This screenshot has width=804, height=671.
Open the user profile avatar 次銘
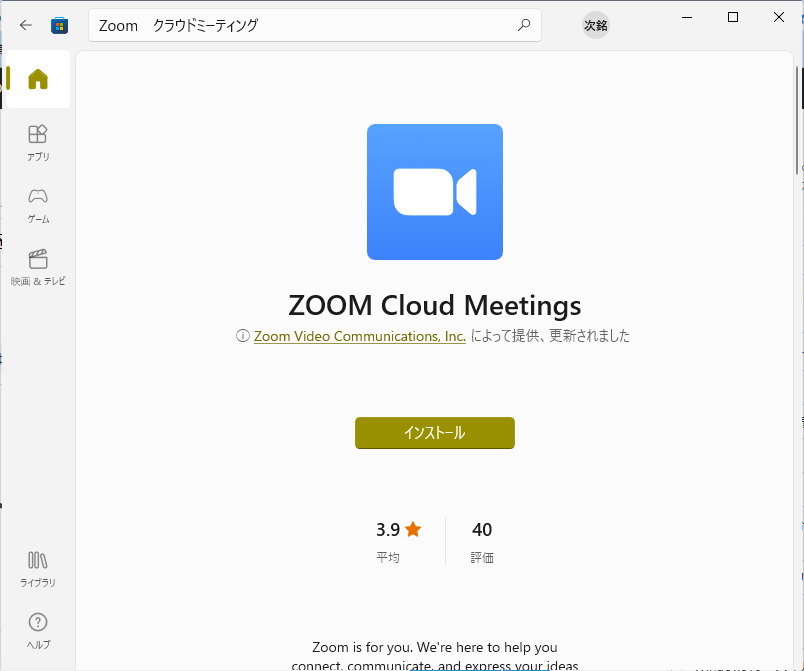point(595,25)
